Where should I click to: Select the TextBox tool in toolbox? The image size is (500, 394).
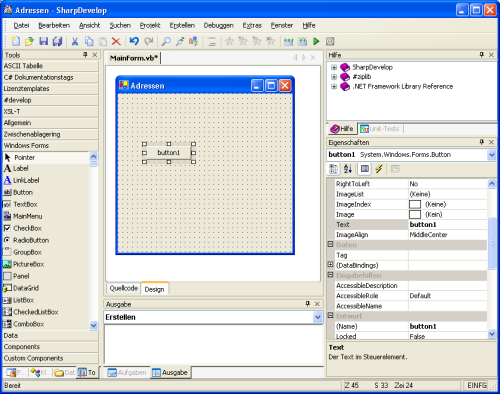pos(21,204)
